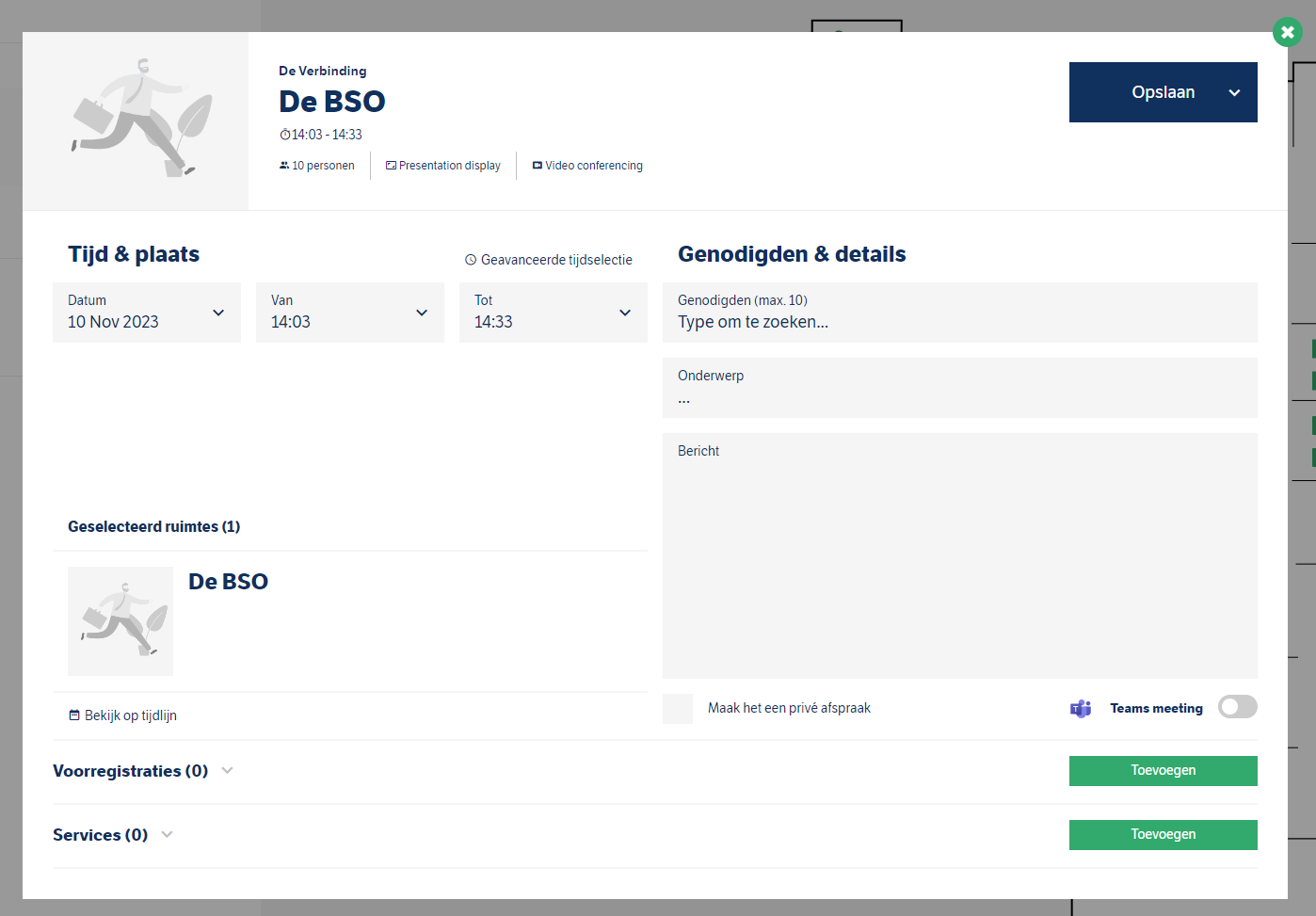The width and height of the screenshot is (1316, 916).
Task: Check the privé afspraak checkbox
Action: pos(678,709)
